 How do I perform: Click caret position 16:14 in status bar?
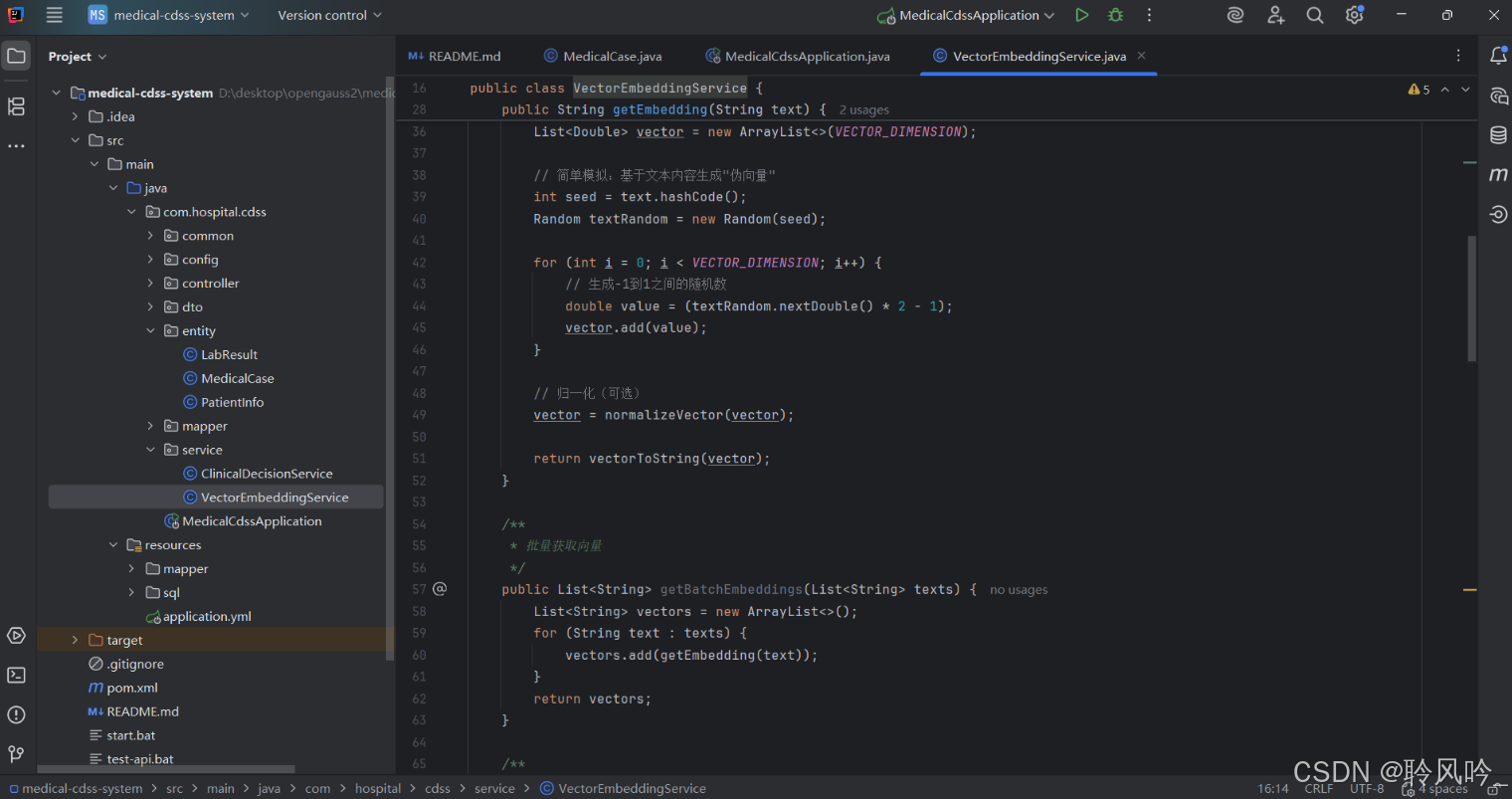point(1272,788)
